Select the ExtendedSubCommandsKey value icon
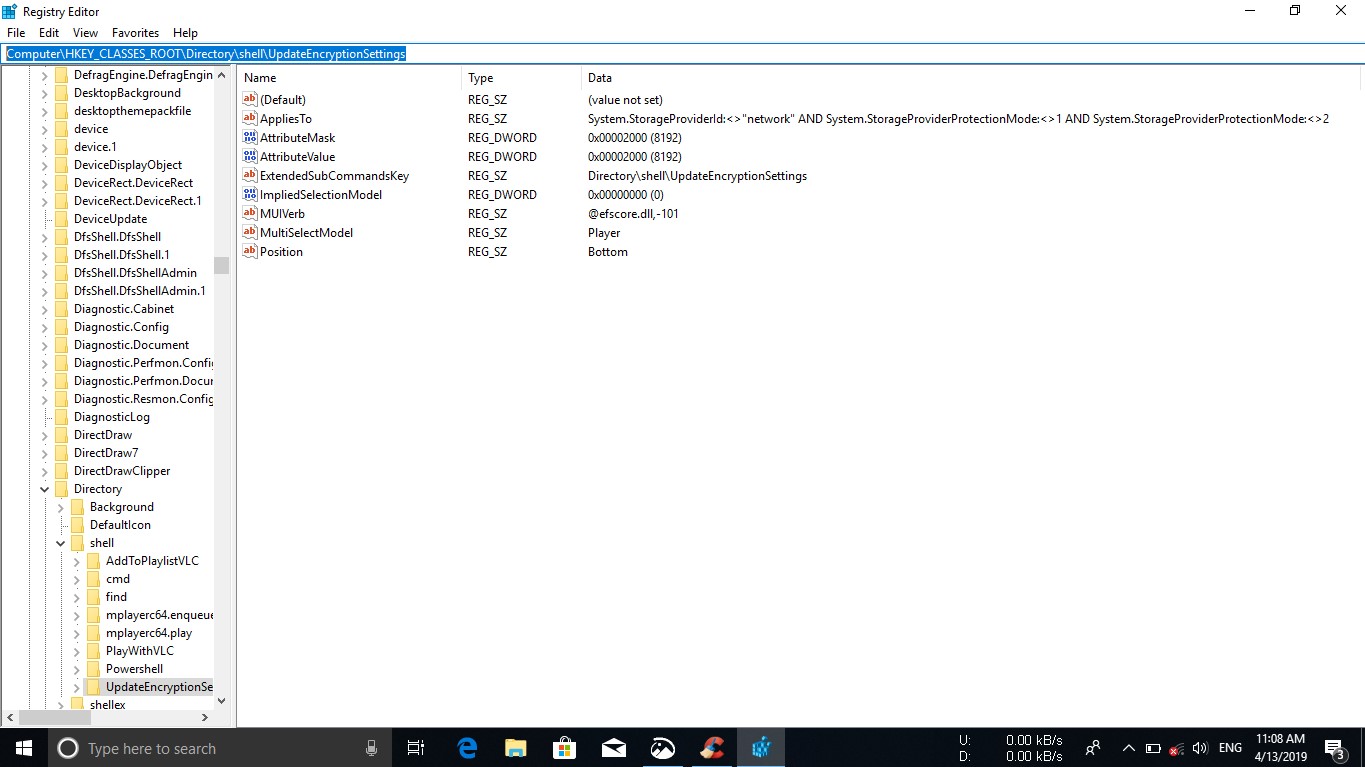This screenshot has height=767, width=1365. [250, 175]
